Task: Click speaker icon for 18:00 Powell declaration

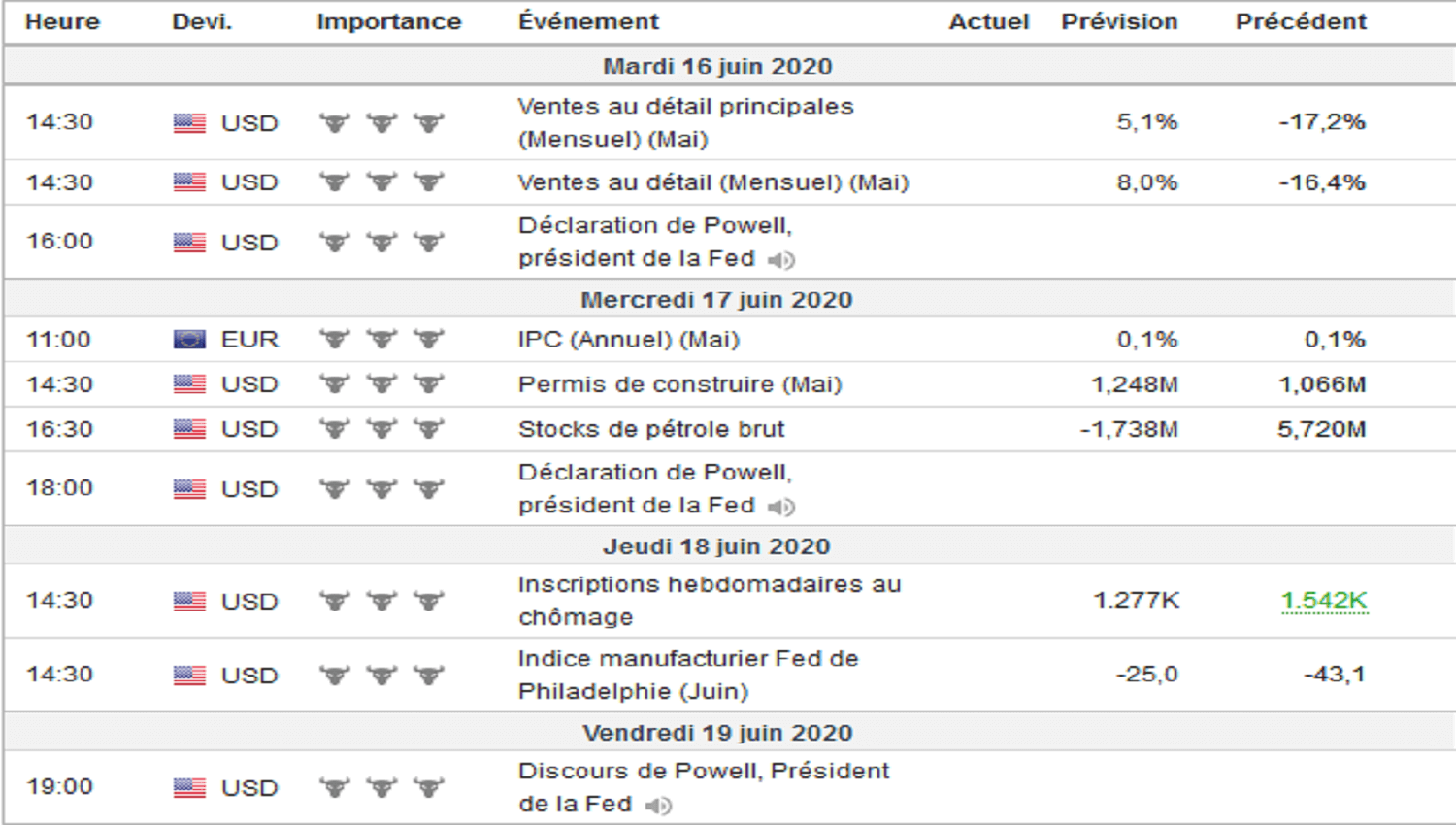Action: click(x=781, y=507)
